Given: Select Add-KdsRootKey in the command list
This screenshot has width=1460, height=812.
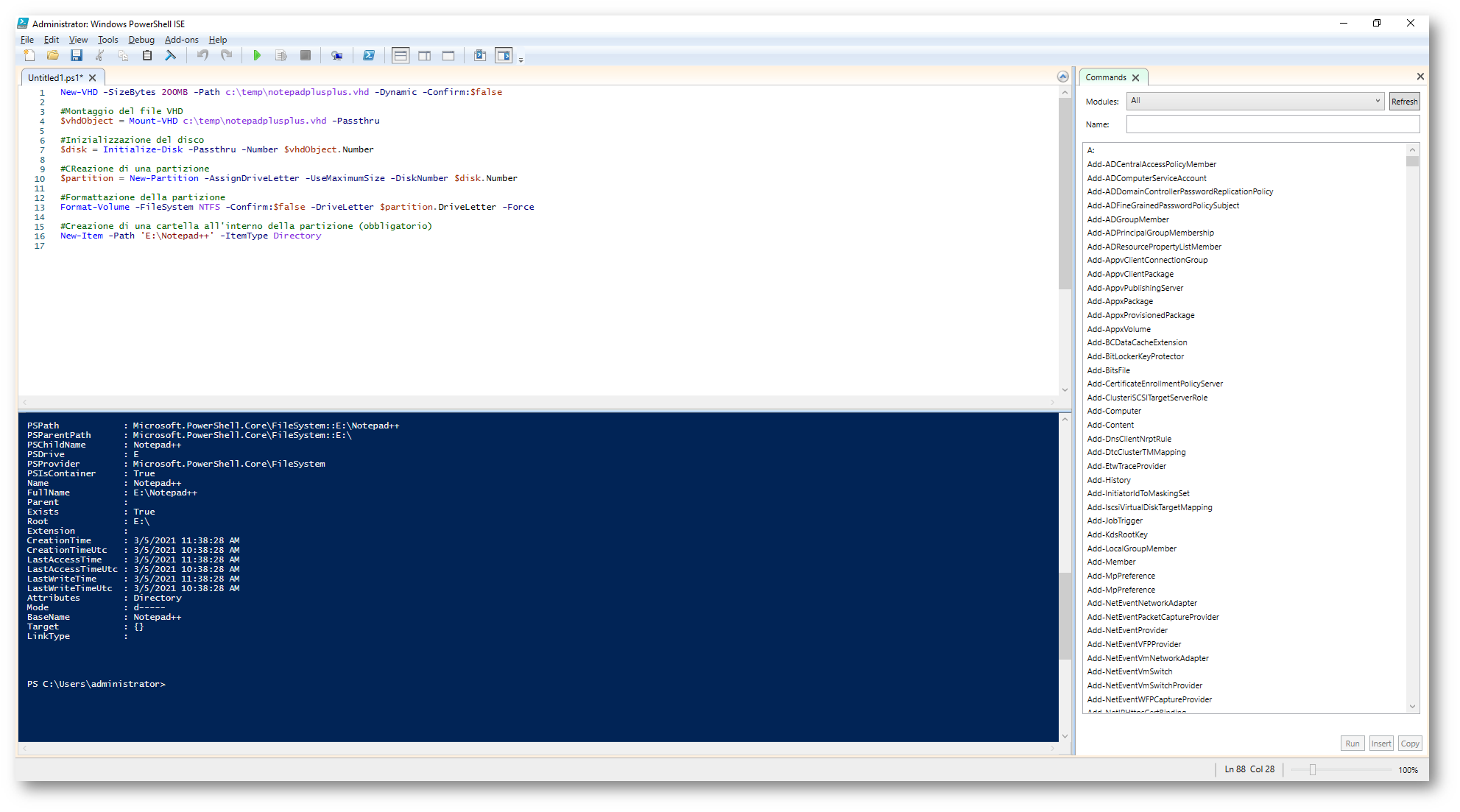Looking at the screenshot, I should (1117, 535).
